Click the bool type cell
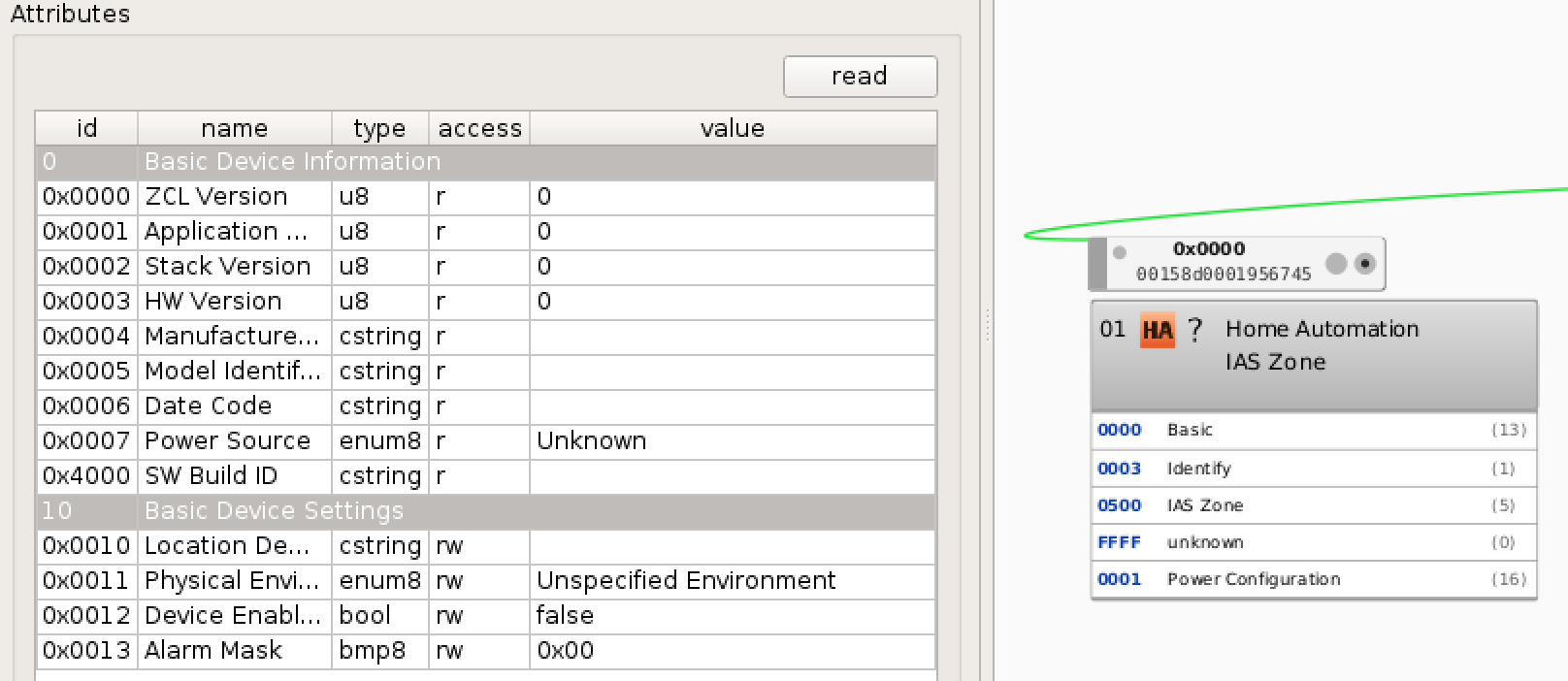 tap(380, 616)
